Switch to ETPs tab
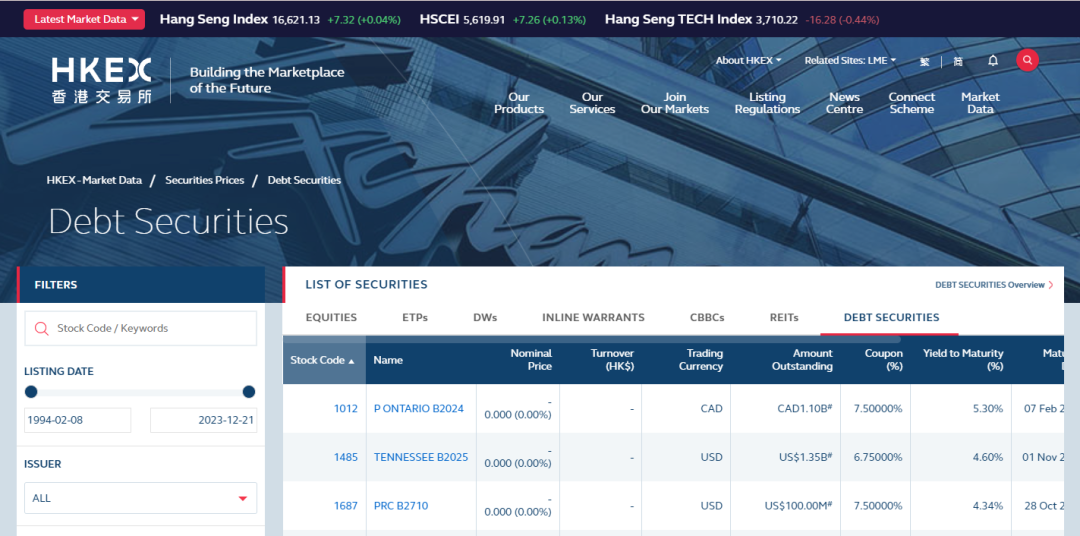The width and height of the screenshot is (1080, 536). point(415,318)
